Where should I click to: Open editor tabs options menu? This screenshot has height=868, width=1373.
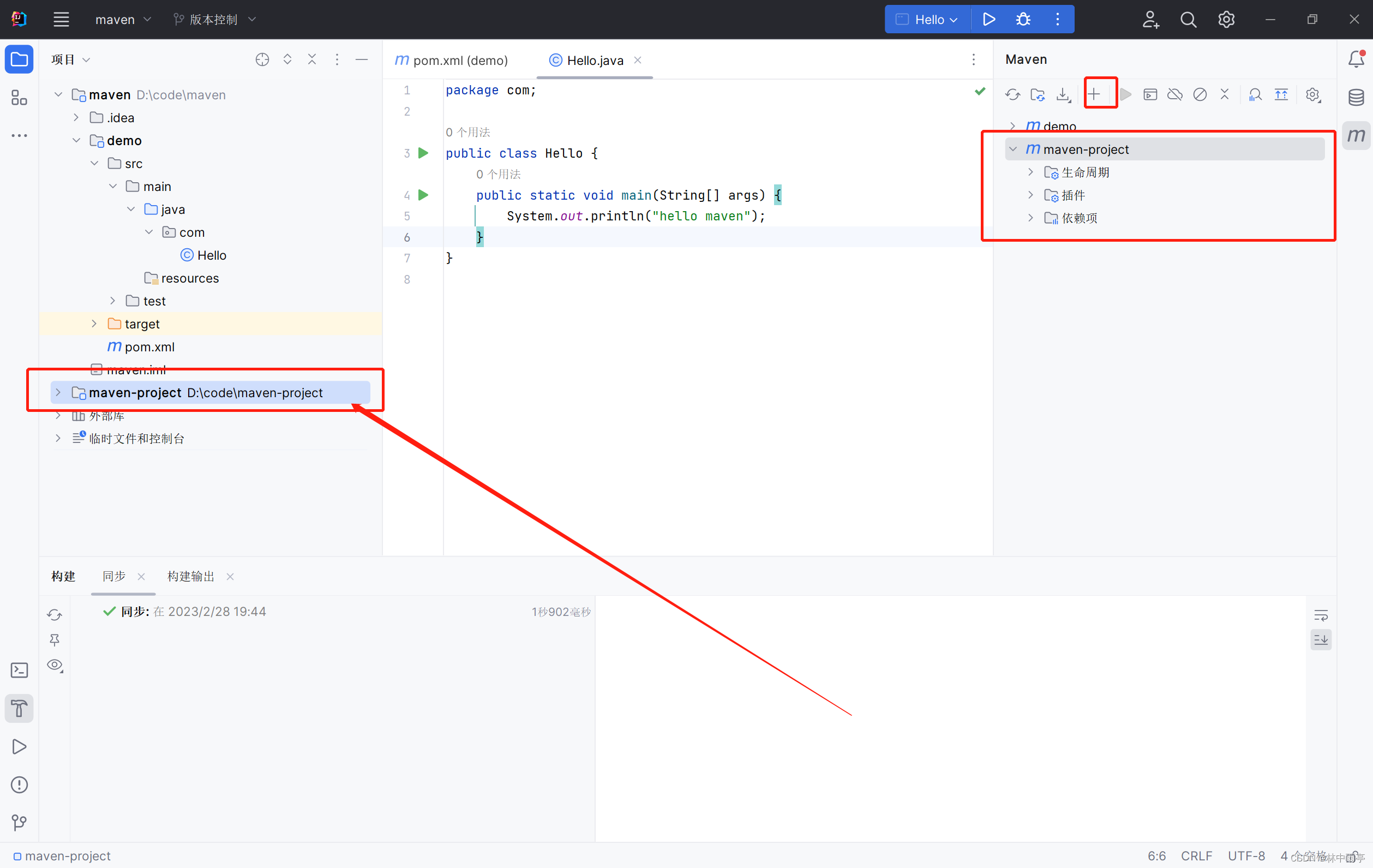tap(973, 59)
